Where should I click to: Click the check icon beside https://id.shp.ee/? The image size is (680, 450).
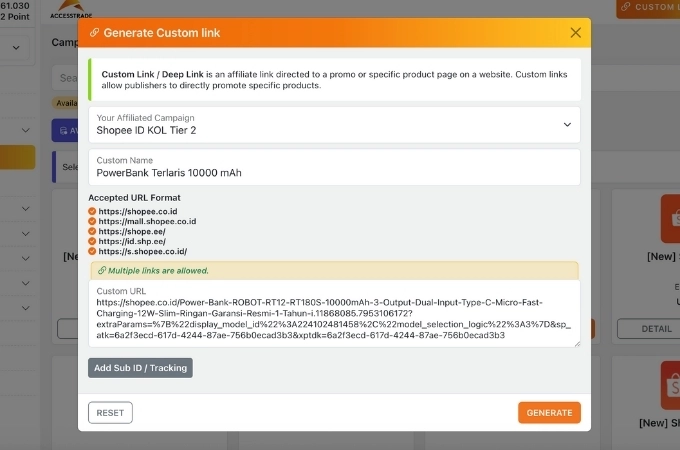point(92,241)
